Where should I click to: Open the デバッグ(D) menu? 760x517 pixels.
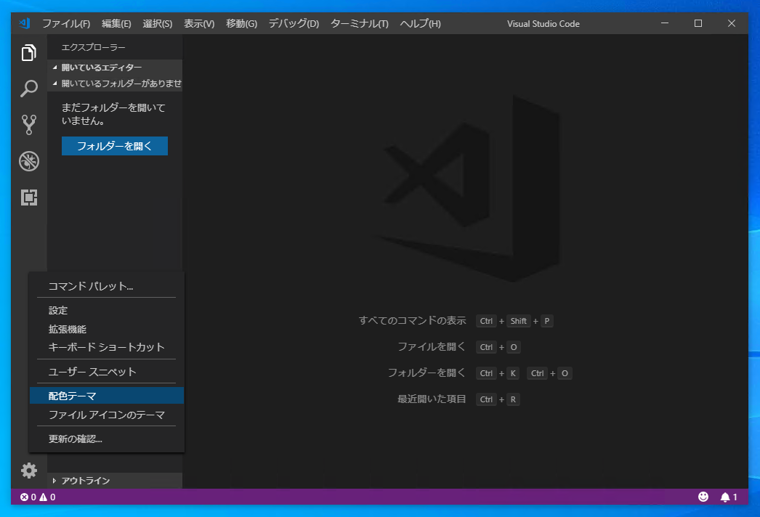pos(294,24)
